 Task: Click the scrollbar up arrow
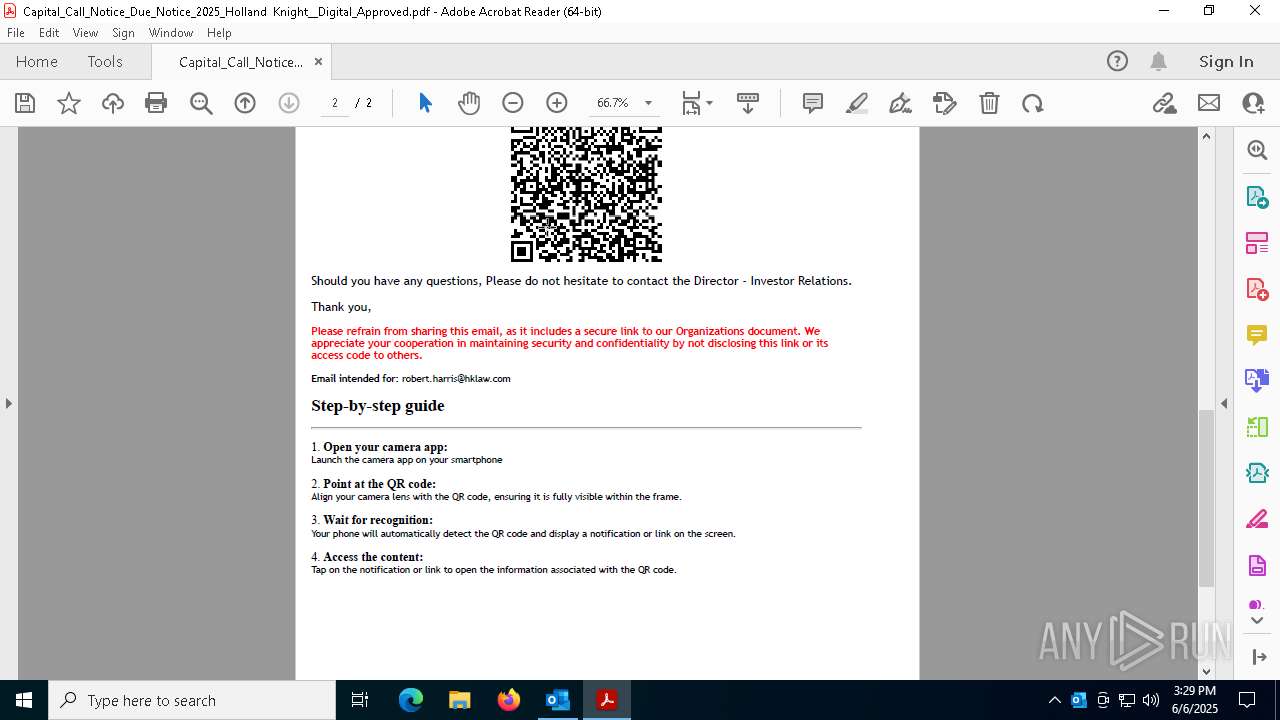coord(1206,136)
